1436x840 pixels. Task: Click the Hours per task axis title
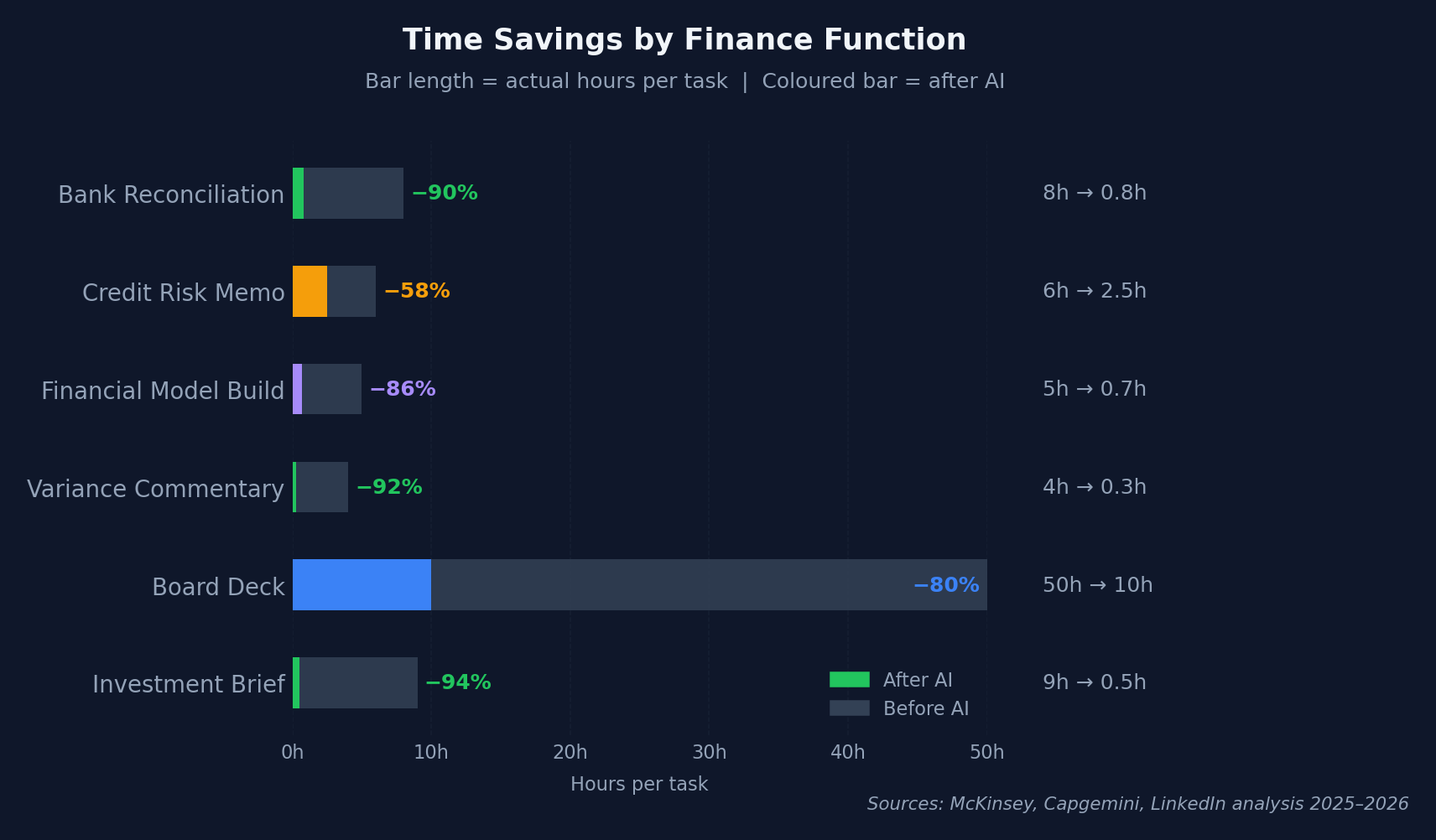(x=639, y=785)
